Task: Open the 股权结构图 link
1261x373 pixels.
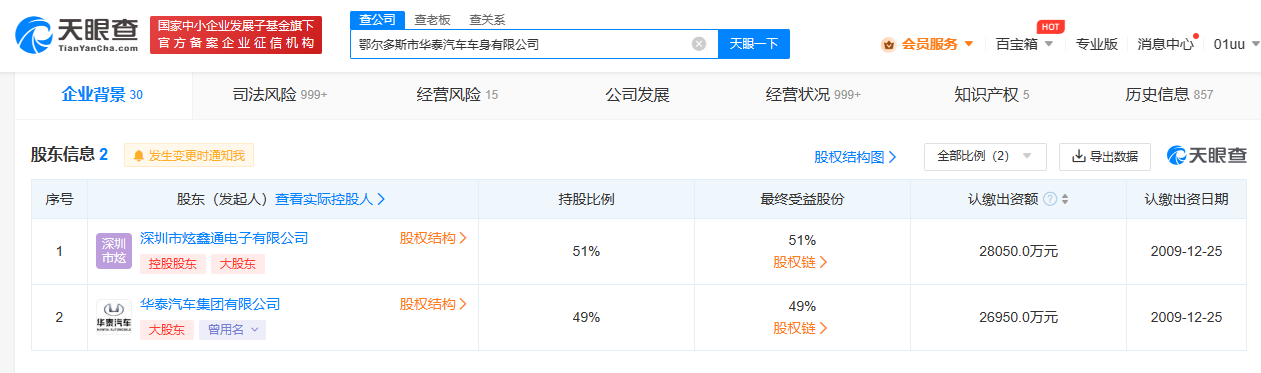Action: tap(855, 157)
